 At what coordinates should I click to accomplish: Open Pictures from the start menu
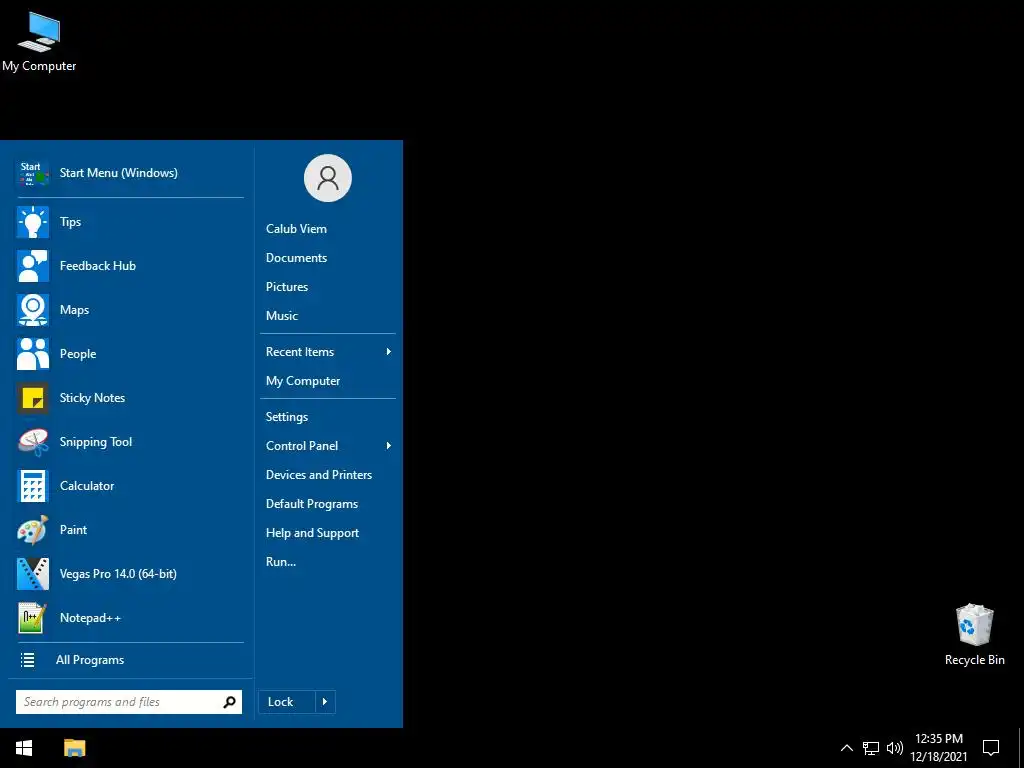click(x=287, y=287)
